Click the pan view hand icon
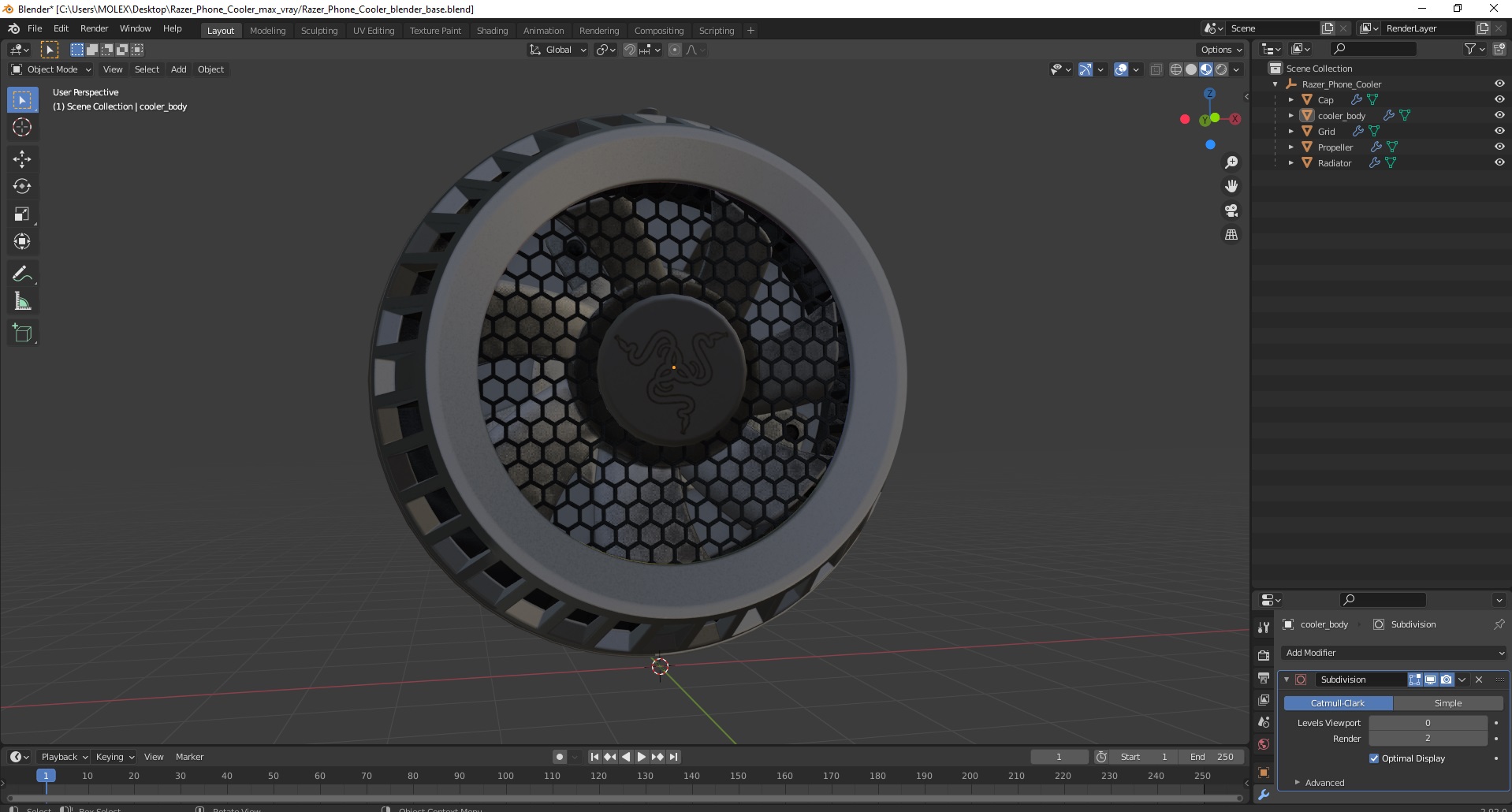 [x=1231, y=186]
